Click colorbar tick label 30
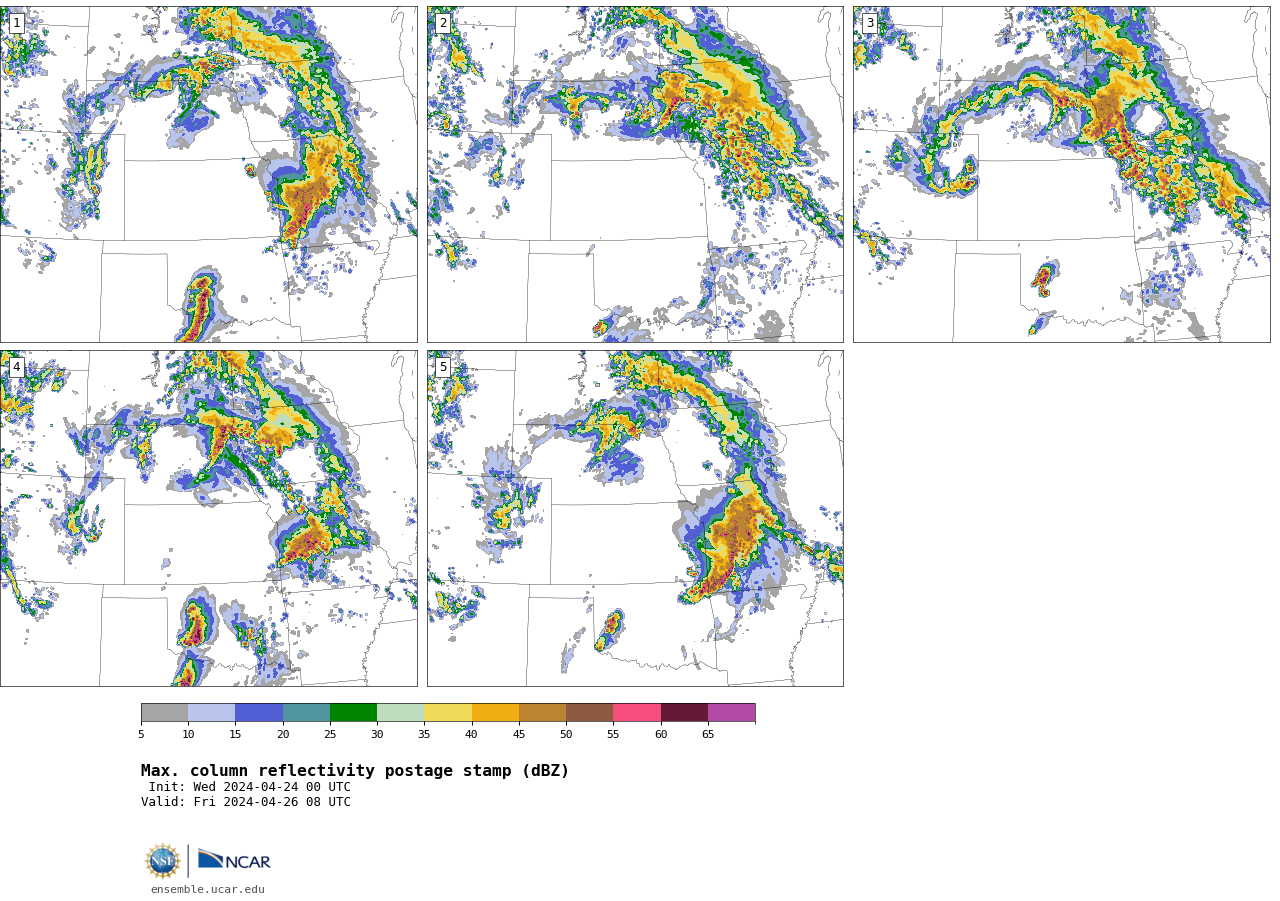This screenshot has height=901, width=1280. (x=377, y=735)
